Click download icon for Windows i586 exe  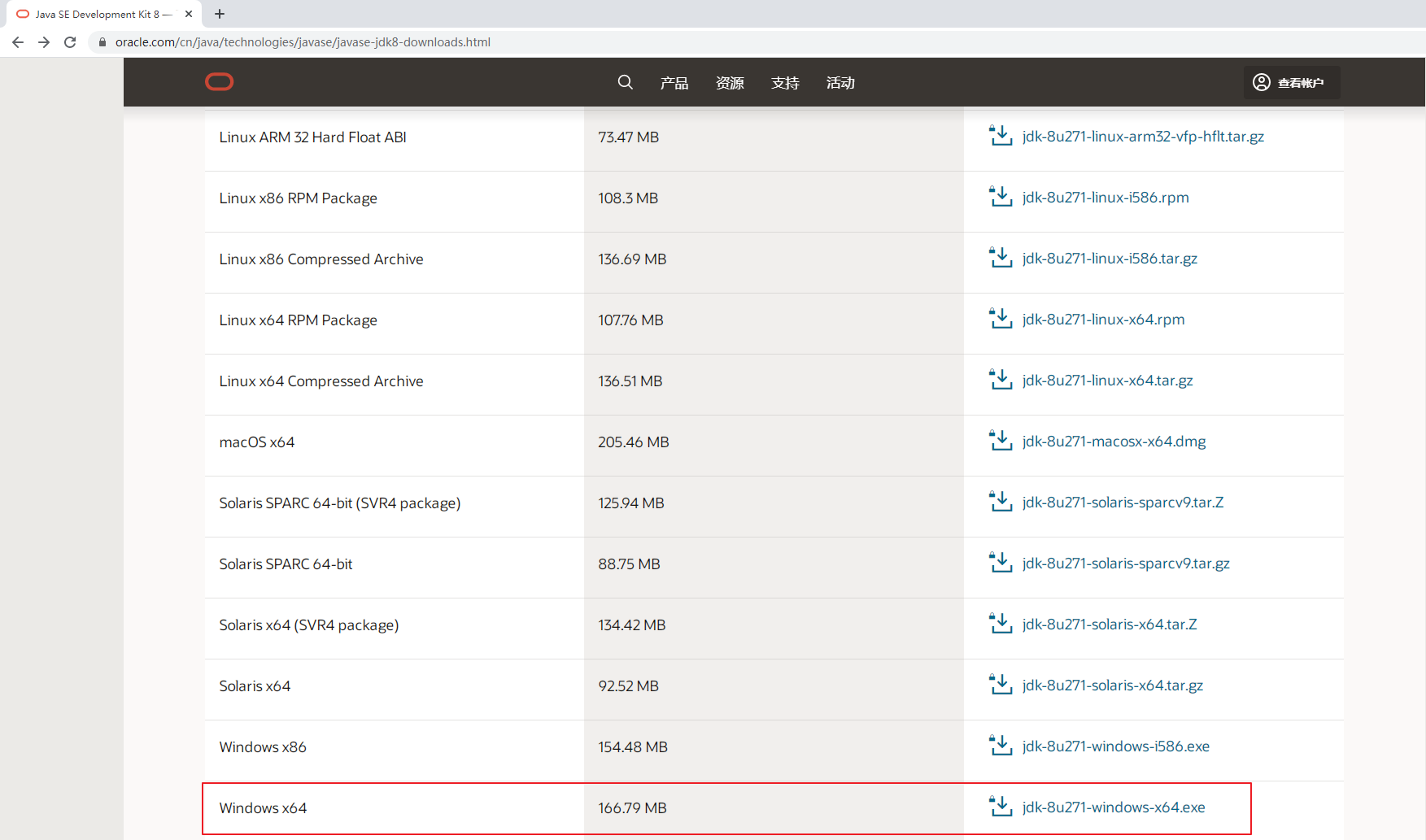1000,746
